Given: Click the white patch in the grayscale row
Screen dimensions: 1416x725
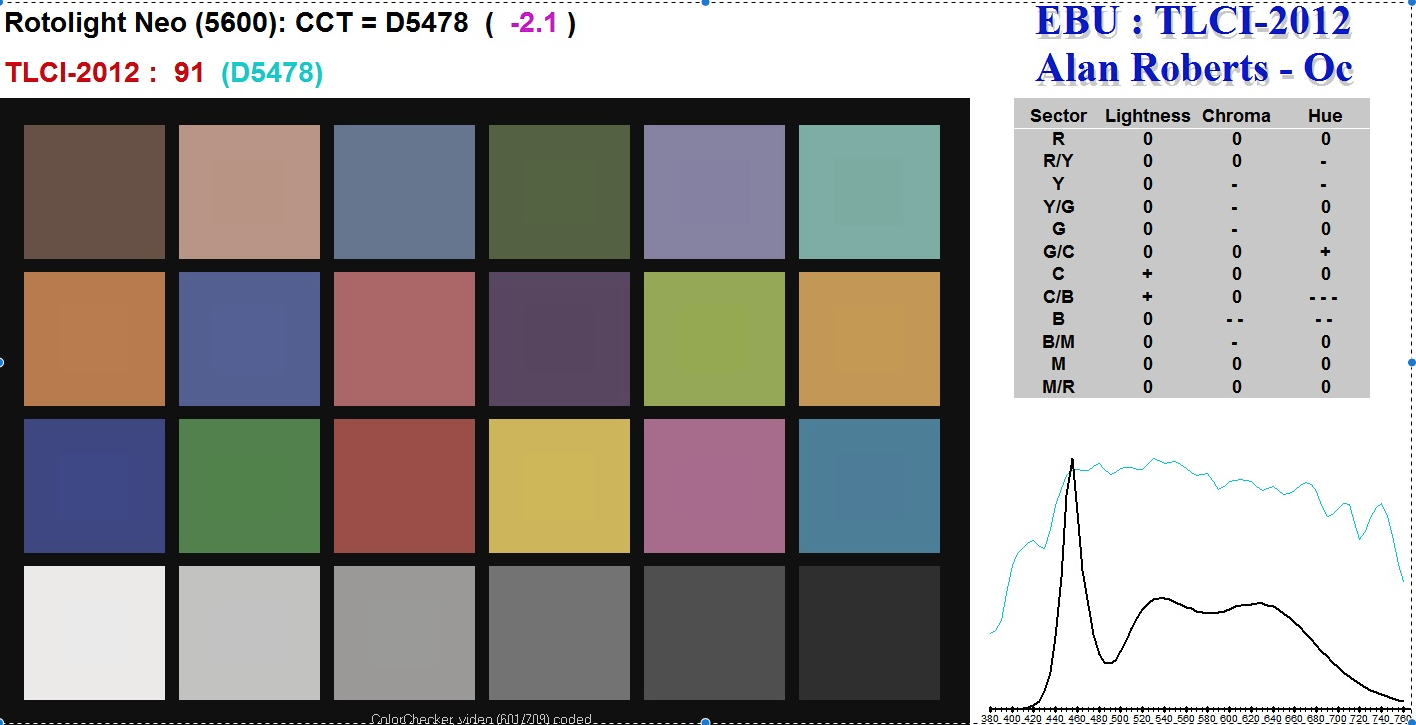Looking at the screenshot, I should [x=94, y=632].
